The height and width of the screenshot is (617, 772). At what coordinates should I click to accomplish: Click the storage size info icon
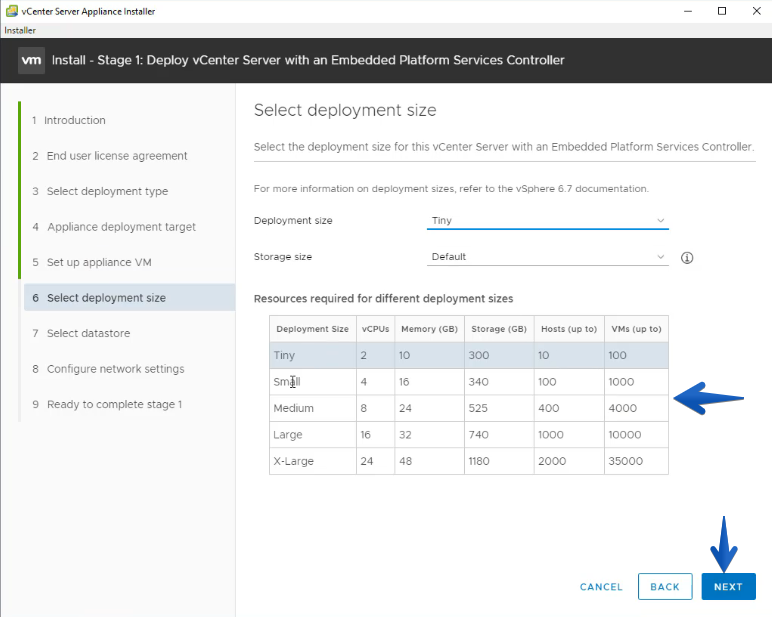tap(687, 258)
